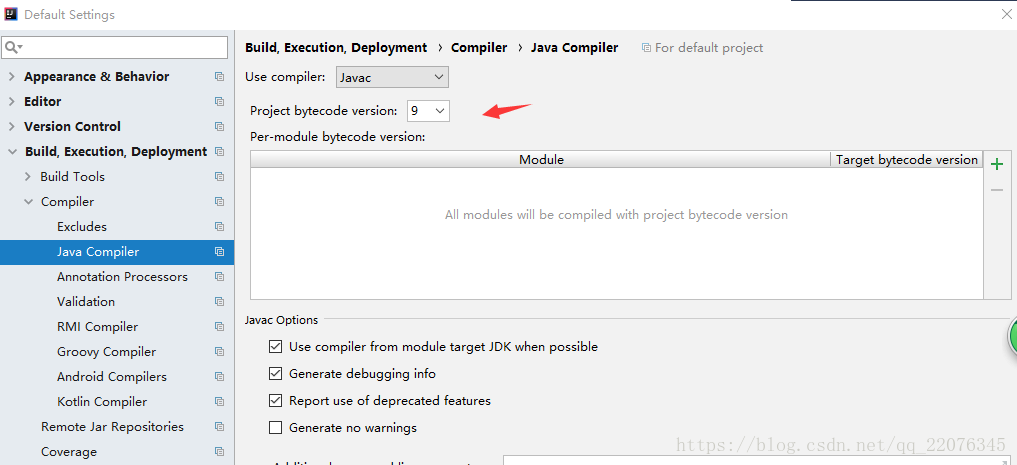Click the Module column header

click(x=541, y=160)
